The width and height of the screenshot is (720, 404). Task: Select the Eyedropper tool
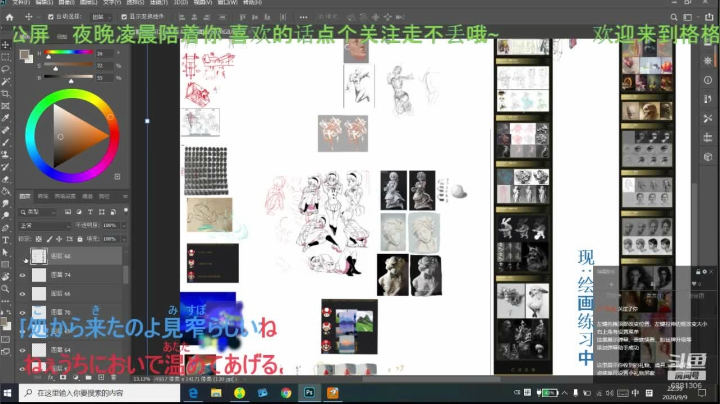pyautogui.click(x=6, y=118)
